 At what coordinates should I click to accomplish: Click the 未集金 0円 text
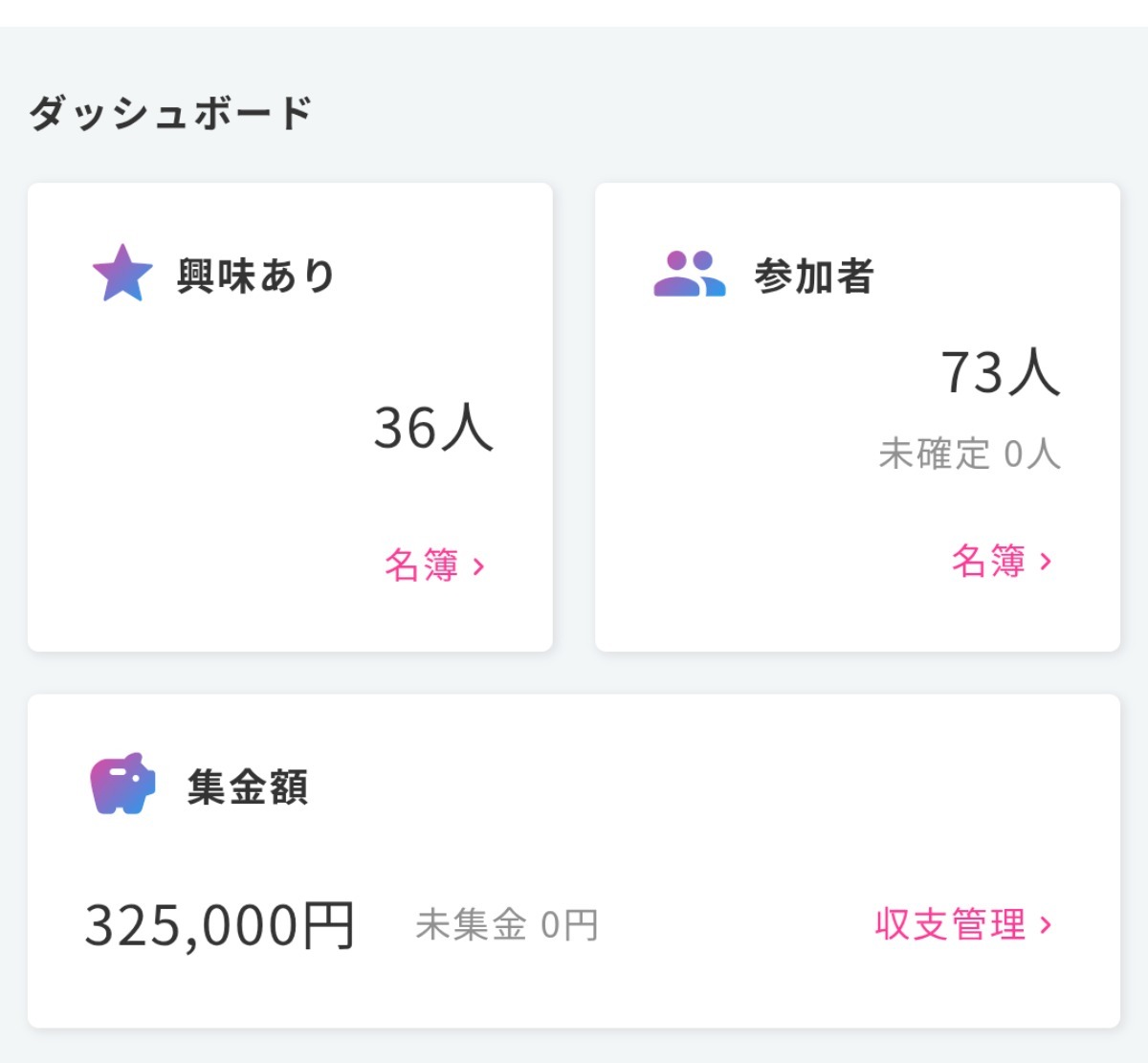[506, 925]
